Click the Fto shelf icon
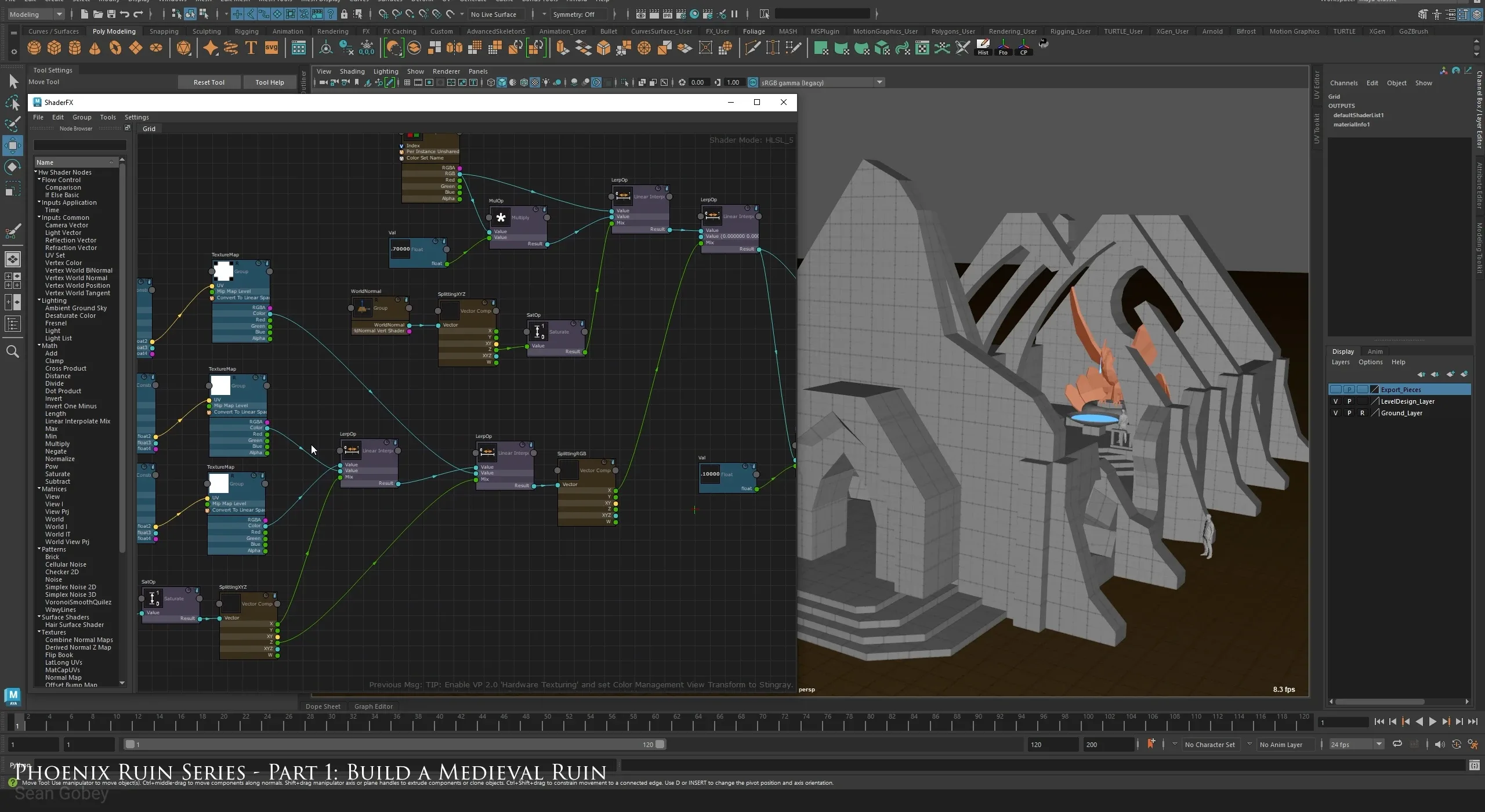The width and height of the screenshot is (1485, 812). tap(1003, 48)
